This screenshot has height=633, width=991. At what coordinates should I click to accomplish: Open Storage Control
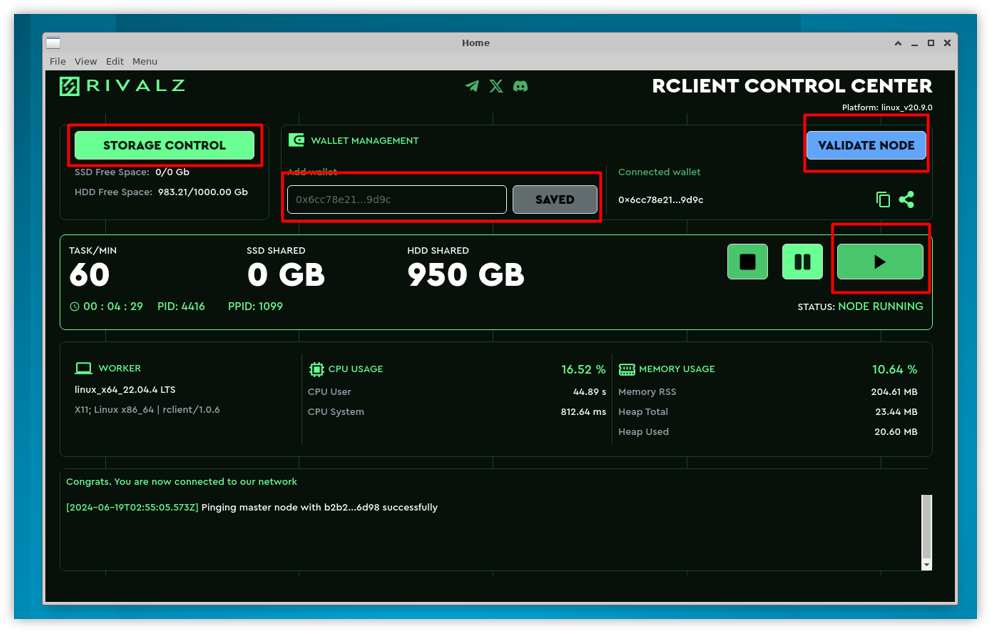(x=164, y=145)
